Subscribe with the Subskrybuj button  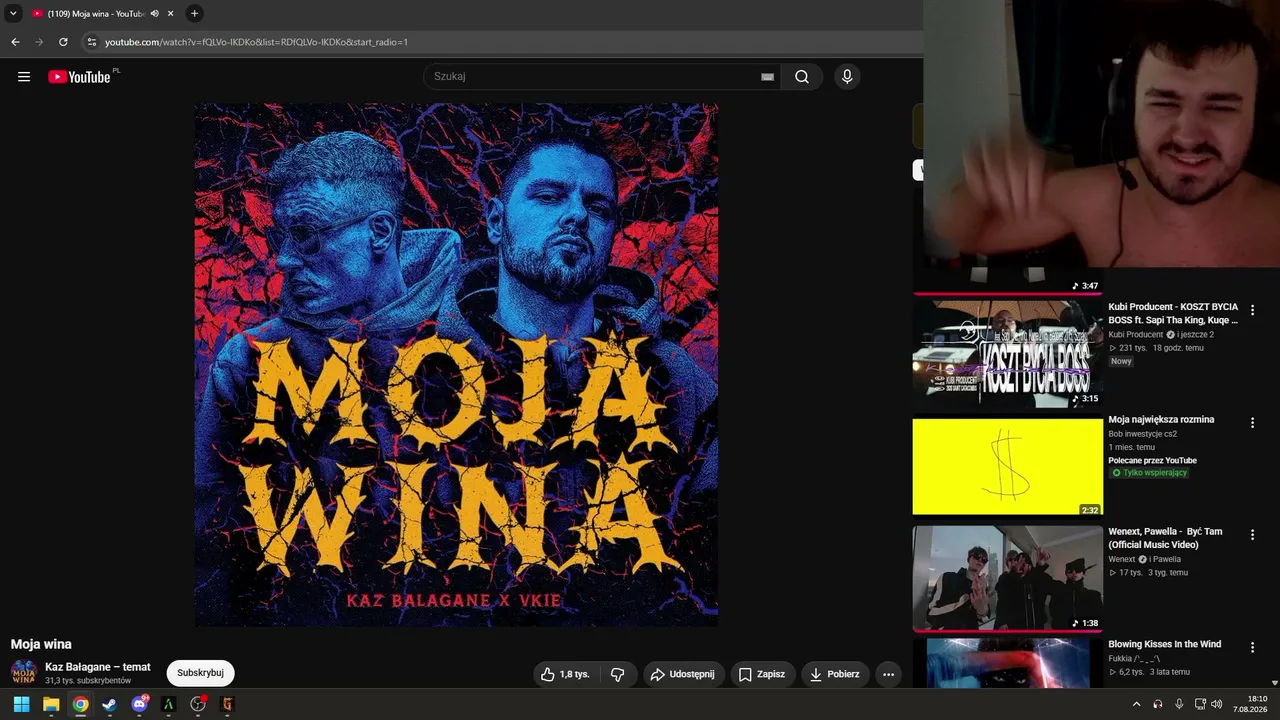(200, 673)
